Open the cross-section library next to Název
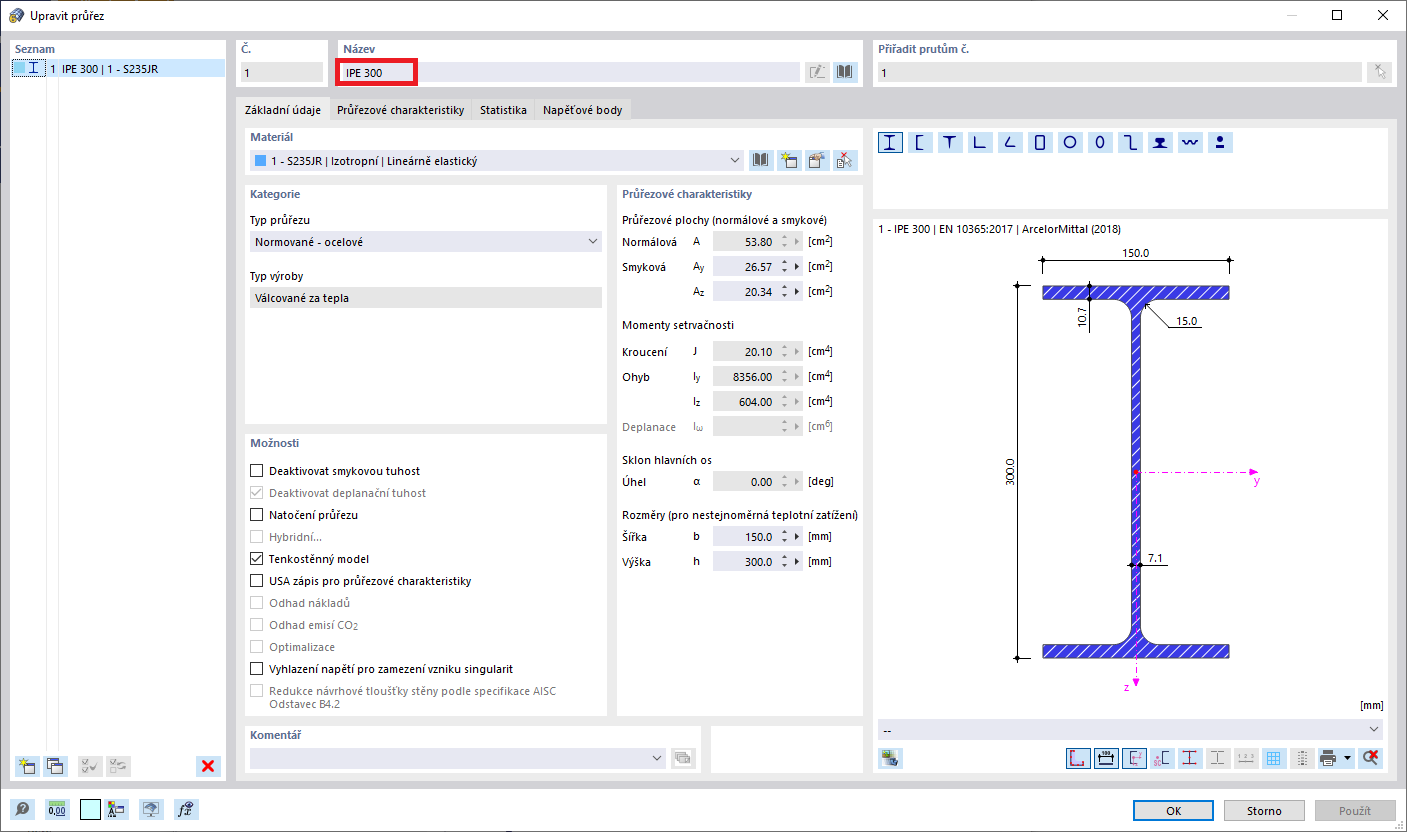 point(846,72)
